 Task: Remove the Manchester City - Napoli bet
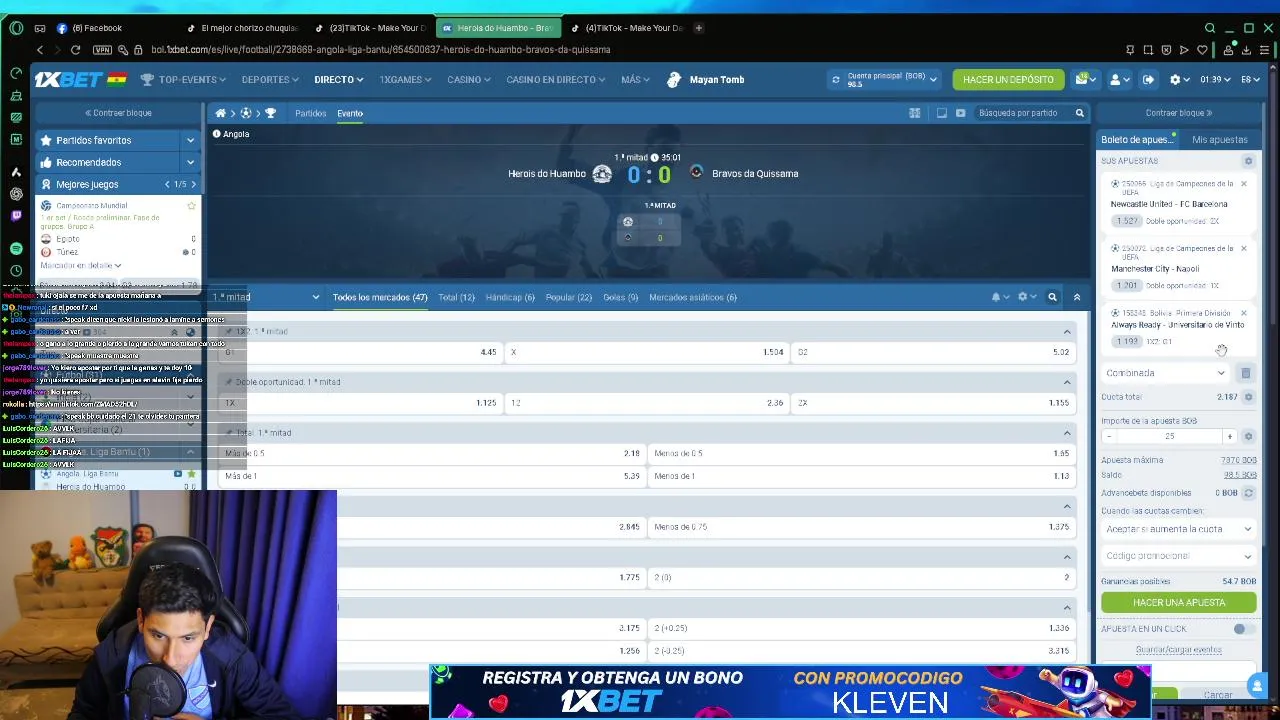(x=1244, y=248)
